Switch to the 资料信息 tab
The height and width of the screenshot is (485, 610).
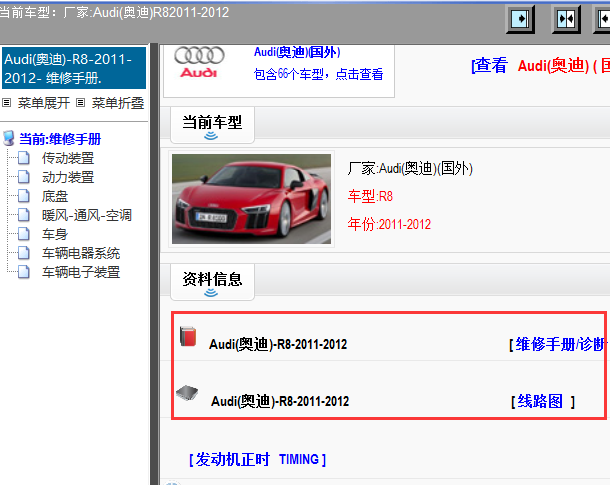(212, 282)
